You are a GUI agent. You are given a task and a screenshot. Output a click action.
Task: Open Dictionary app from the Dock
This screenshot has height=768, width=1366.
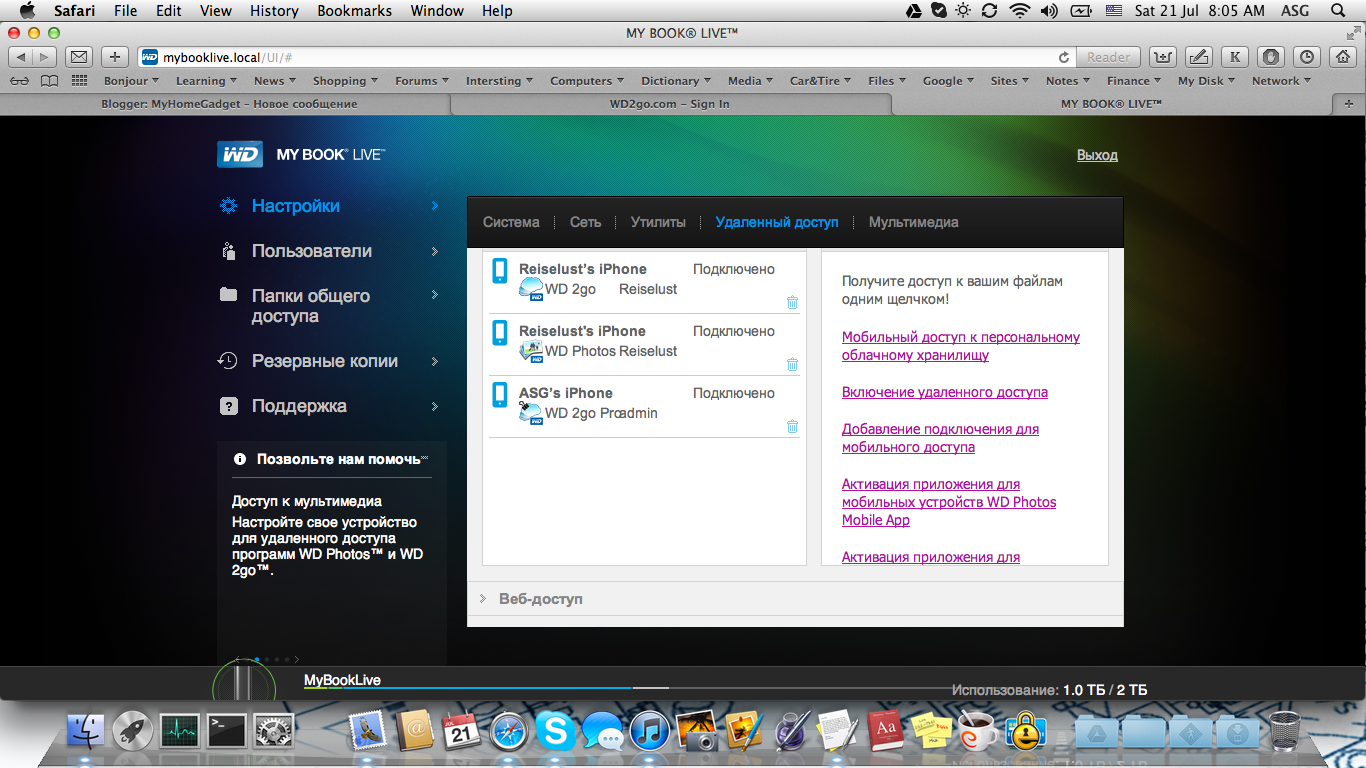click(886, 732)
